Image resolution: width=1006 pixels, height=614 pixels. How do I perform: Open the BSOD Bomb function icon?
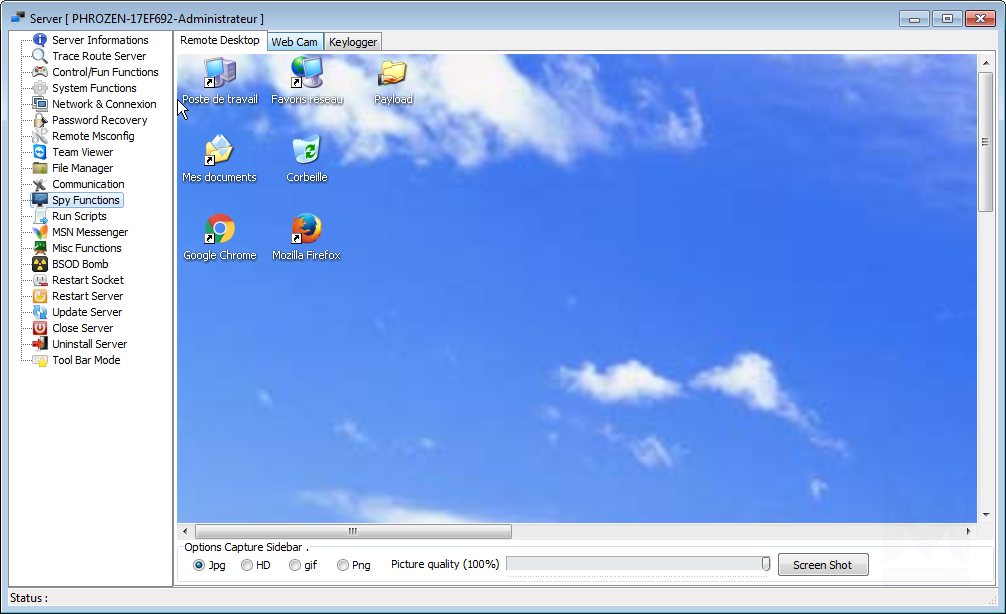coord(40,264)
